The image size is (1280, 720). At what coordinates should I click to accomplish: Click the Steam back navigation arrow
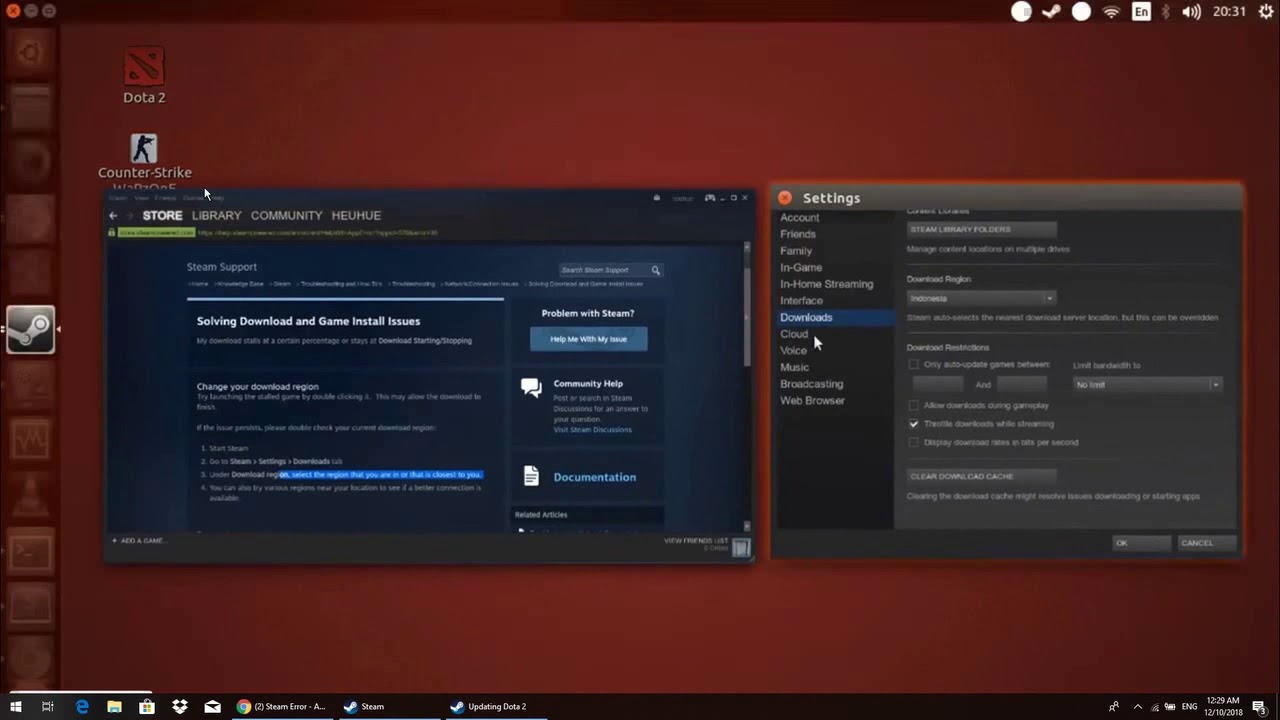(113, 215)
